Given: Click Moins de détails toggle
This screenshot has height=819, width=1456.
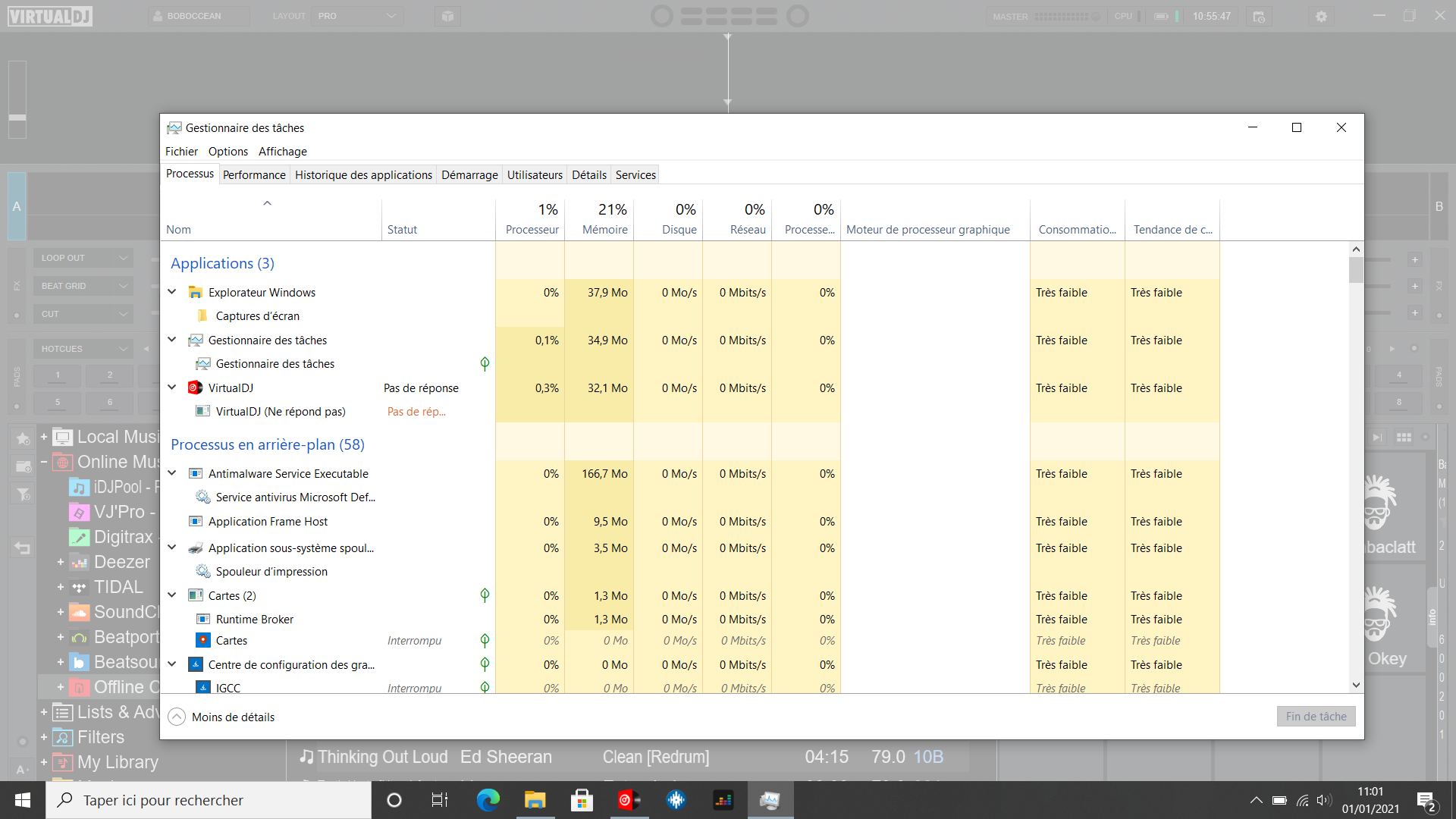Looking at the screenshot, I should tap(221, 717).
